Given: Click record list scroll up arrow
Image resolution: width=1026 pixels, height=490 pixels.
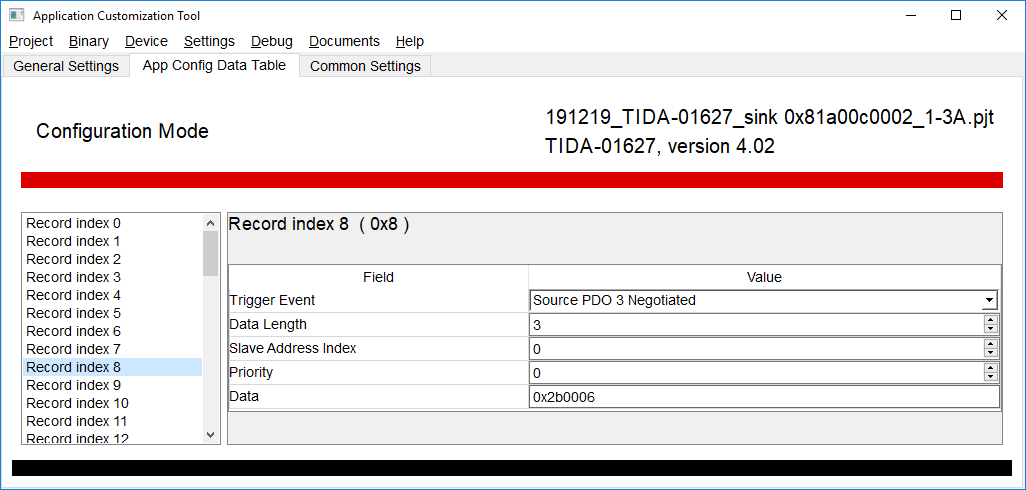Looking at the screenshot, I should click(x=210, y=222).
